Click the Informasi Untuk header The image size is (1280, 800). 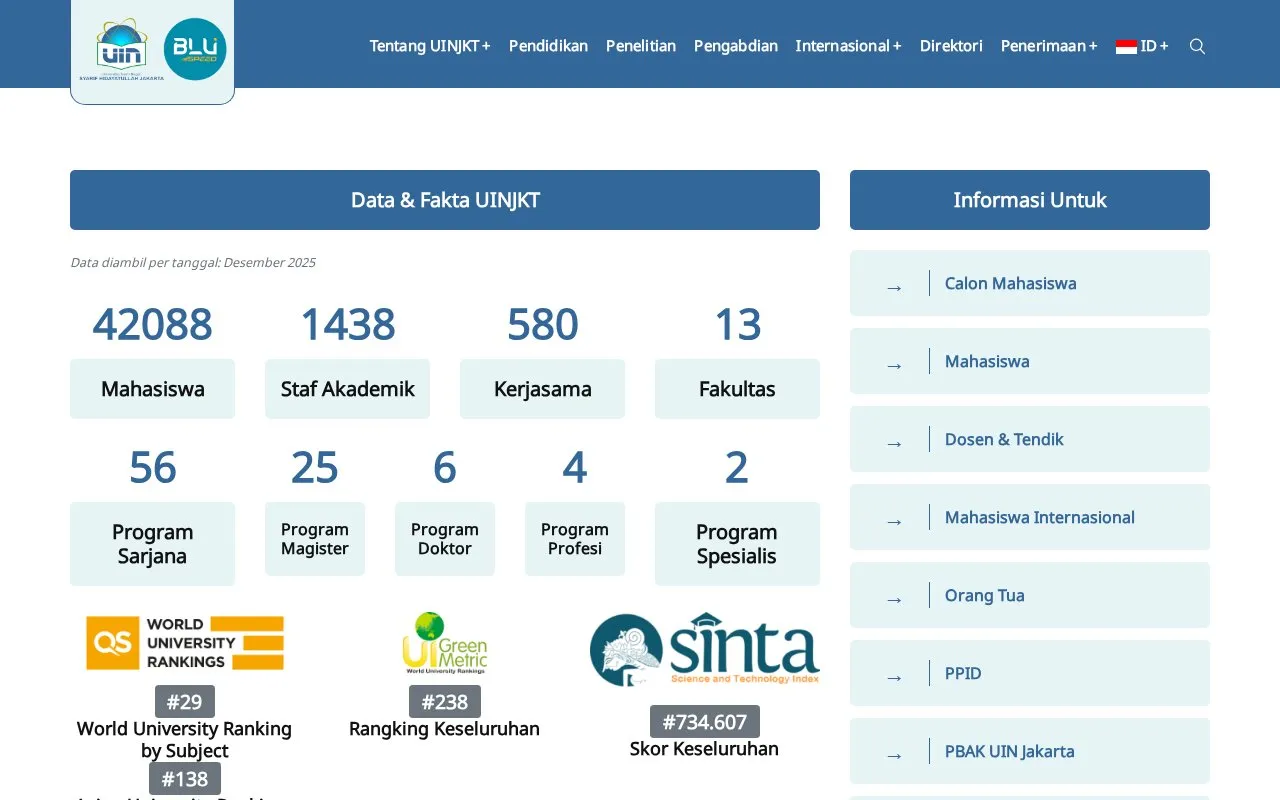(x=1030, y=200)
